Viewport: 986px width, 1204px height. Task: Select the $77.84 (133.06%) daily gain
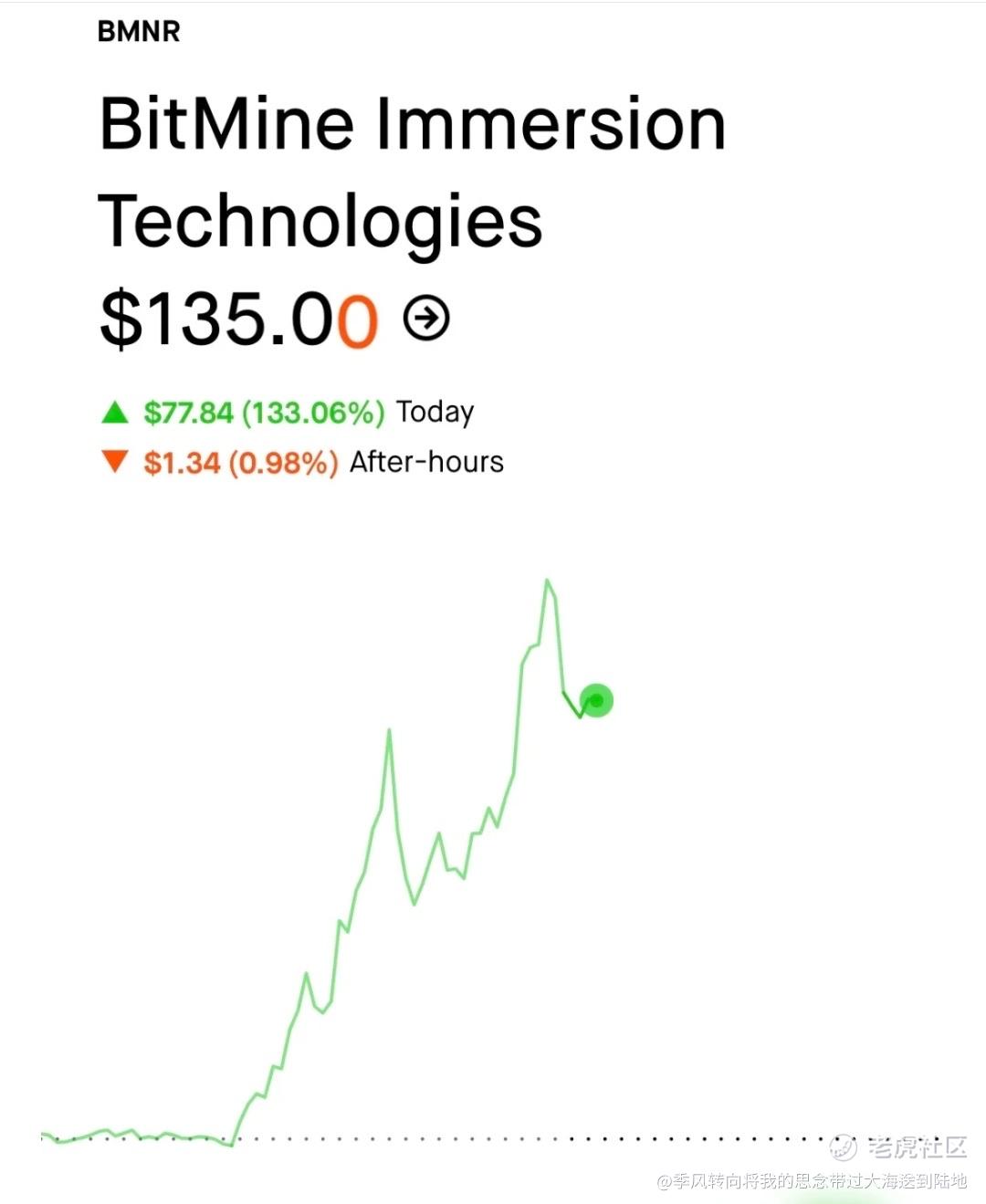[264, 413]
